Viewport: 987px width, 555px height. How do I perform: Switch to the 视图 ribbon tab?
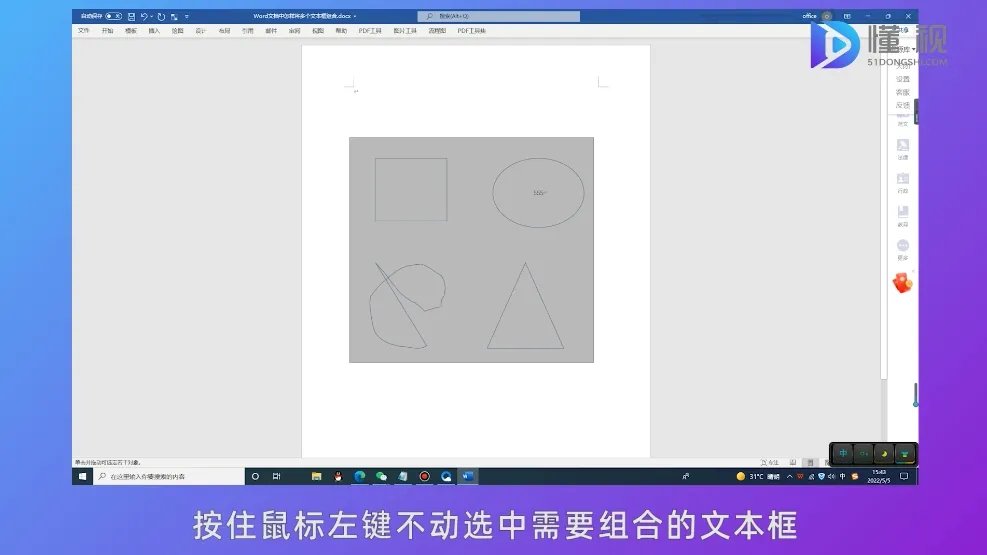click(x=318, y=30)
